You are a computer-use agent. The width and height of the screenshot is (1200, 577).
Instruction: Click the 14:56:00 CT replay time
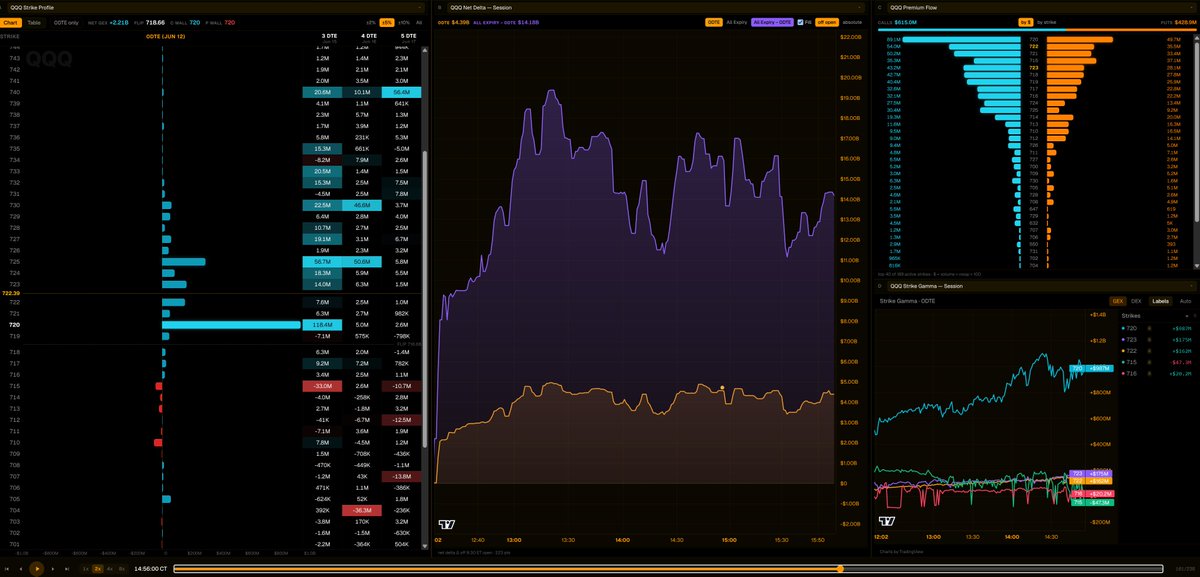[150, 569]
